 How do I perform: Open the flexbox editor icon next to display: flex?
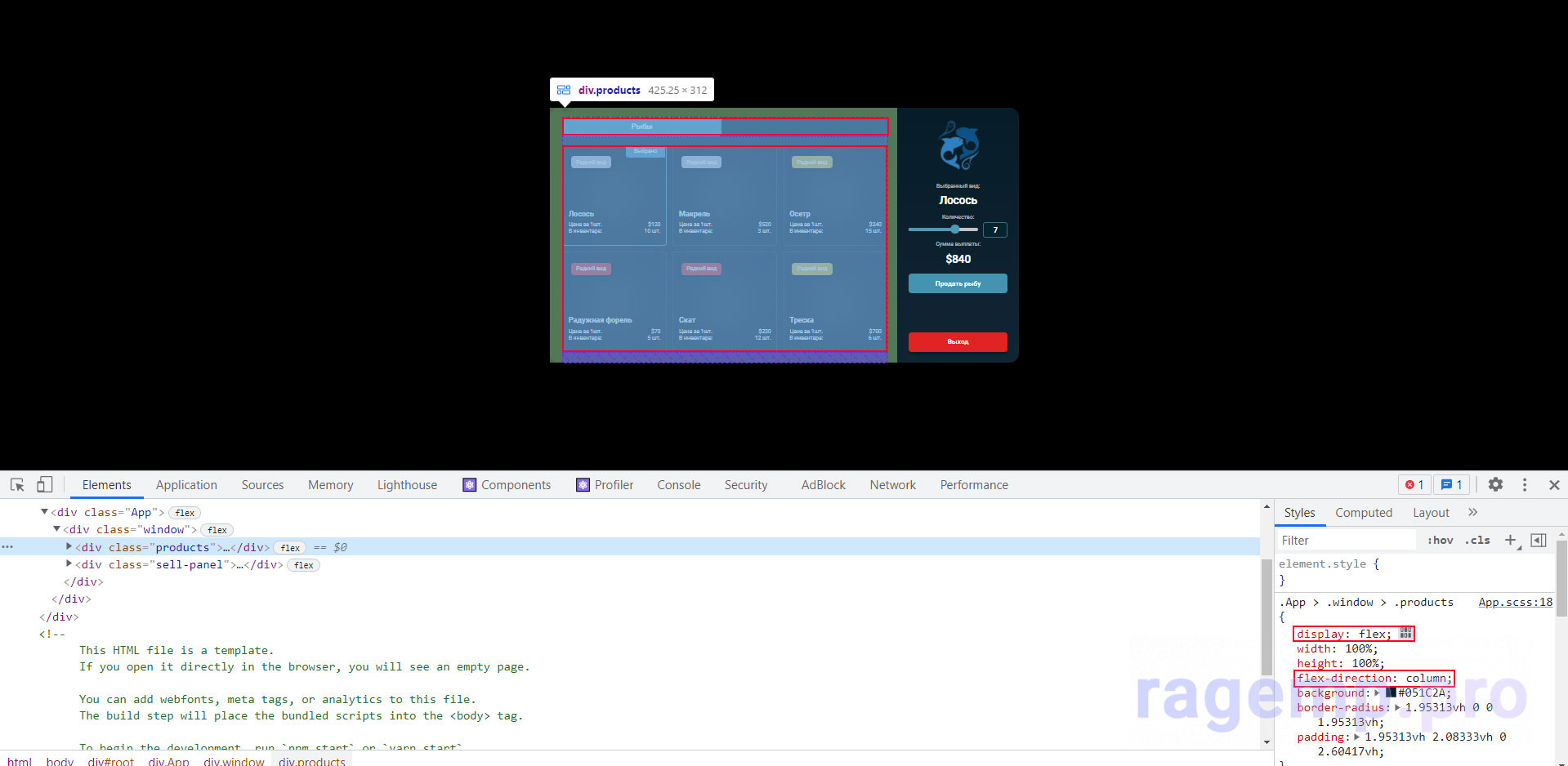click(1405, 633)
